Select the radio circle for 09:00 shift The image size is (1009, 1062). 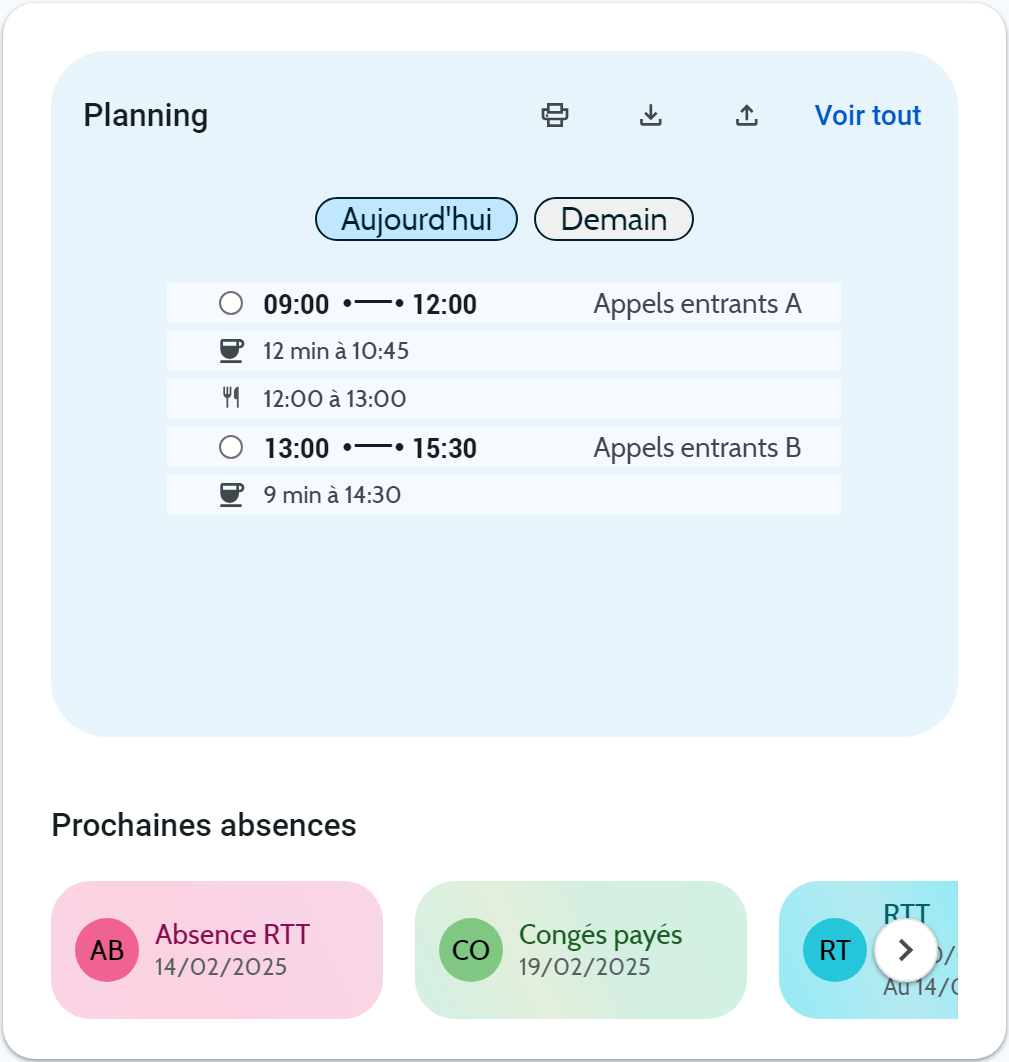click(x=231, y=303)
